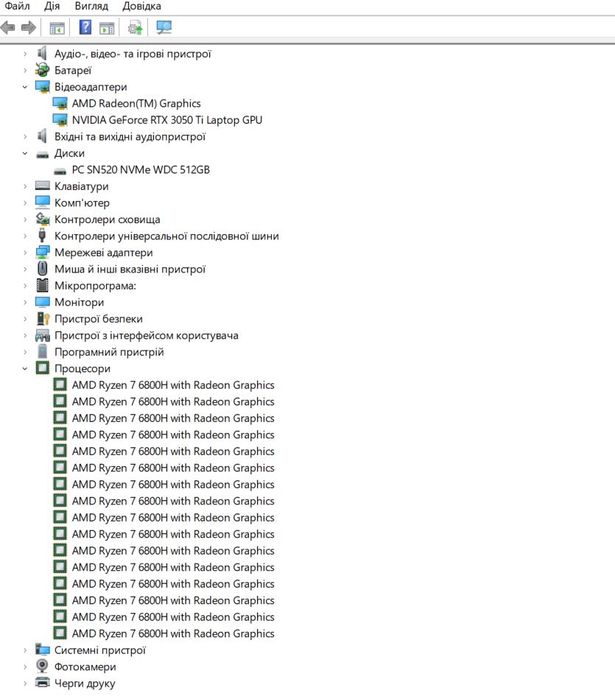The width and height of the screenshot is (615, 699).
Task: Expand the Клавіатури node
Action: [x=25, y=186]
